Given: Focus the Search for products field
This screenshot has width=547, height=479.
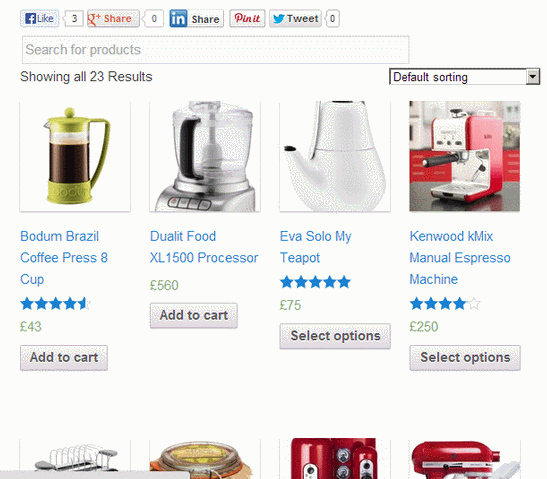Looking at the screenshot, I should click(216, 50).
